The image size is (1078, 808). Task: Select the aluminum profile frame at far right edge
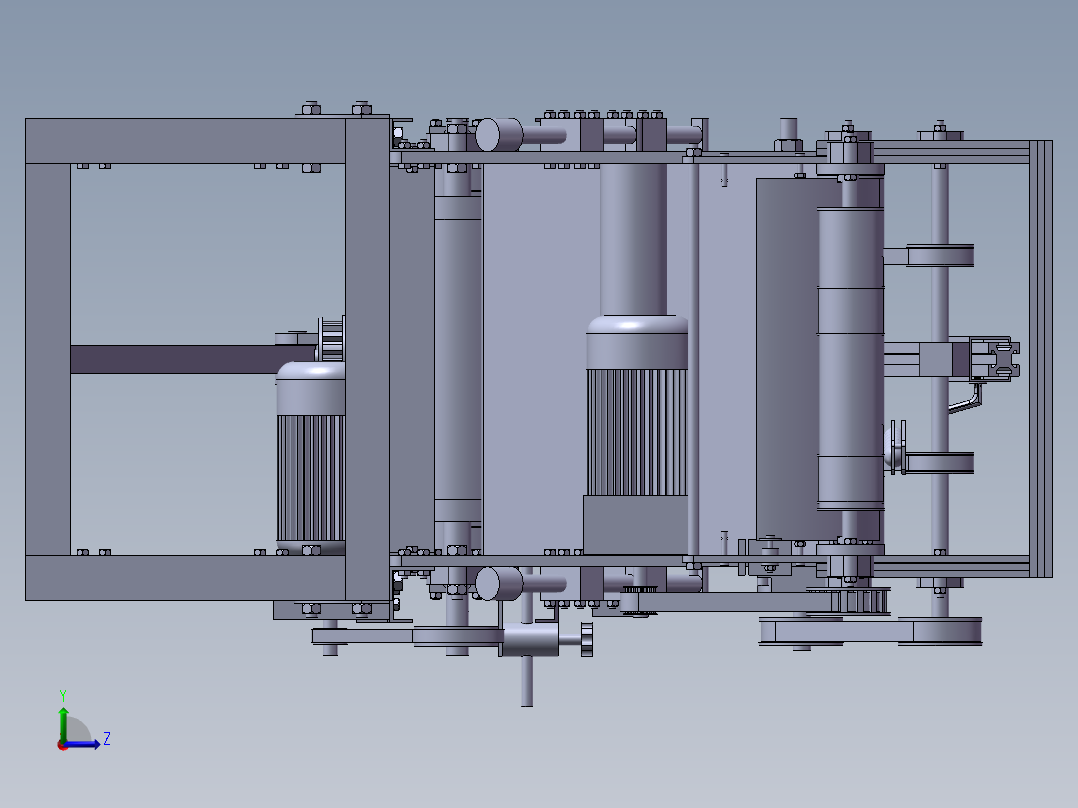click(1041, 358)
